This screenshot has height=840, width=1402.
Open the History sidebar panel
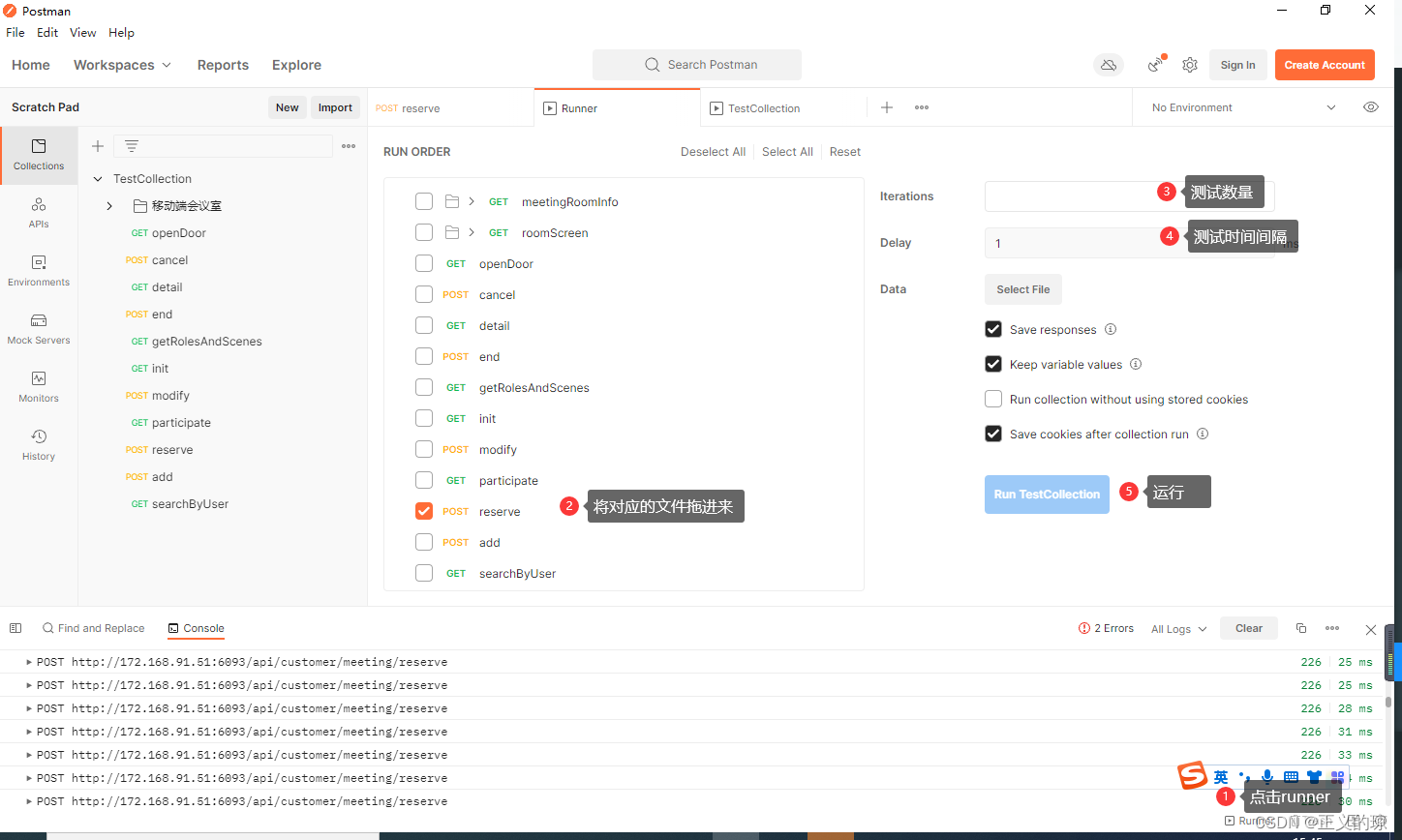39,445
